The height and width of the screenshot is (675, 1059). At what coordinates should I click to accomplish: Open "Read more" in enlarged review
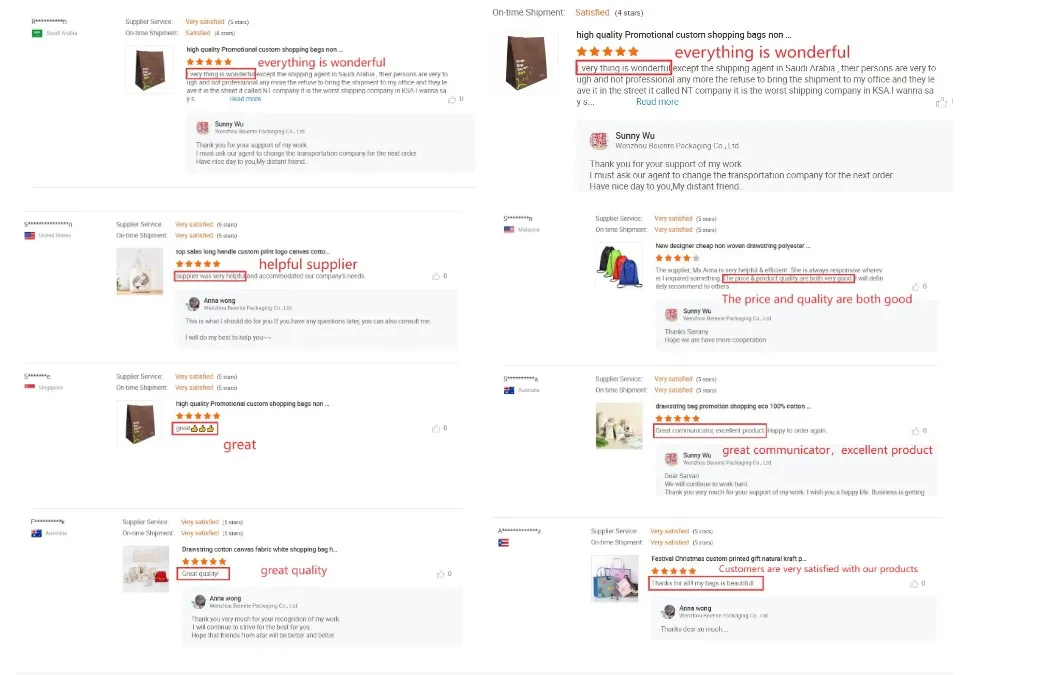[x=657, y=102]
